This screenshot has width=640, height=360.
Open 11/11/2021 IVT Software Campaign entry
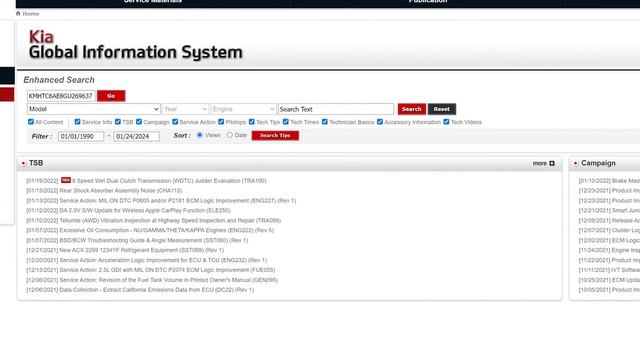609,270
